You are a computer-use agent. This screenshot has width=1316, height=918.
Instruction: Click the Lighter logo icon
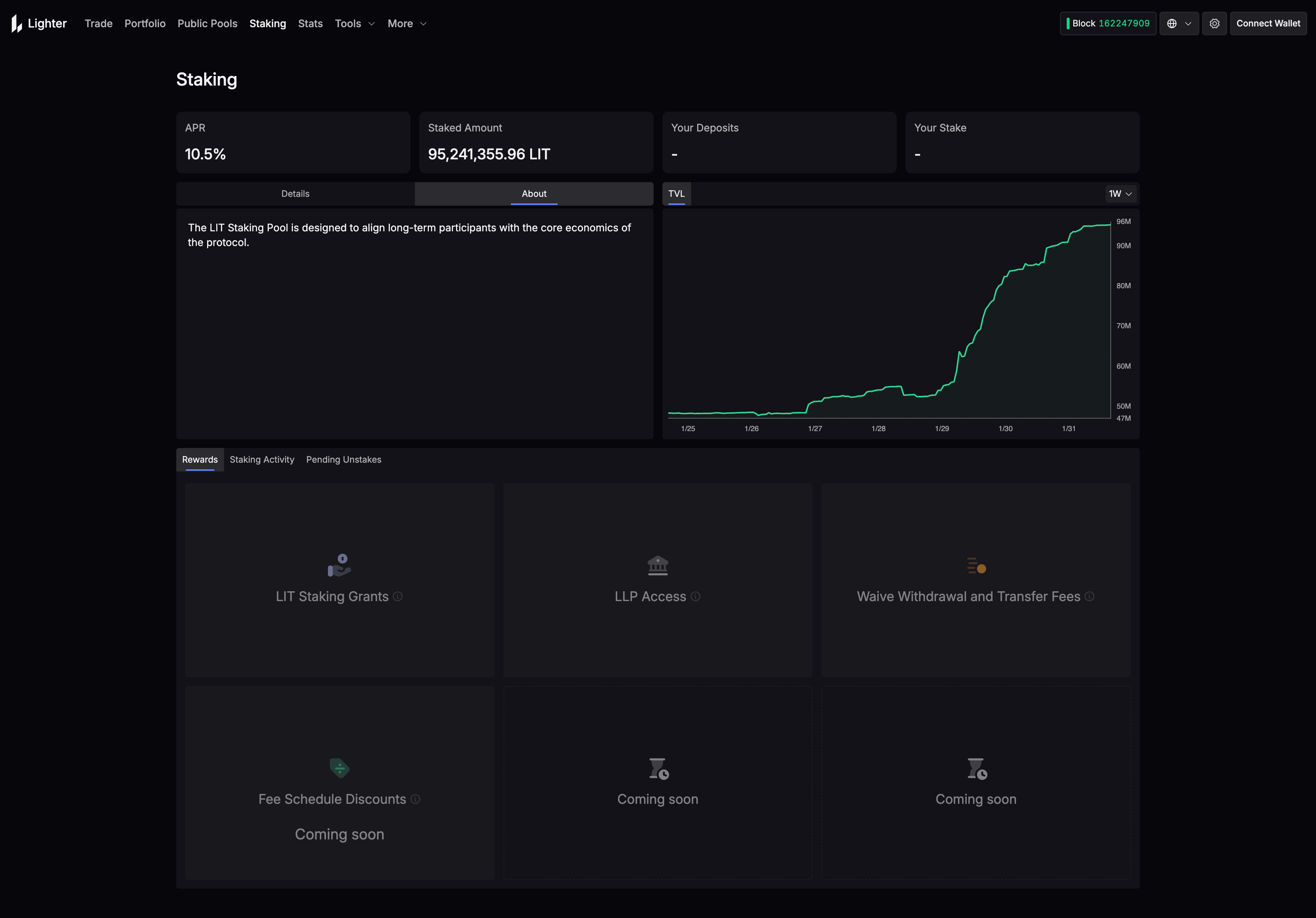tap(17, 24)
